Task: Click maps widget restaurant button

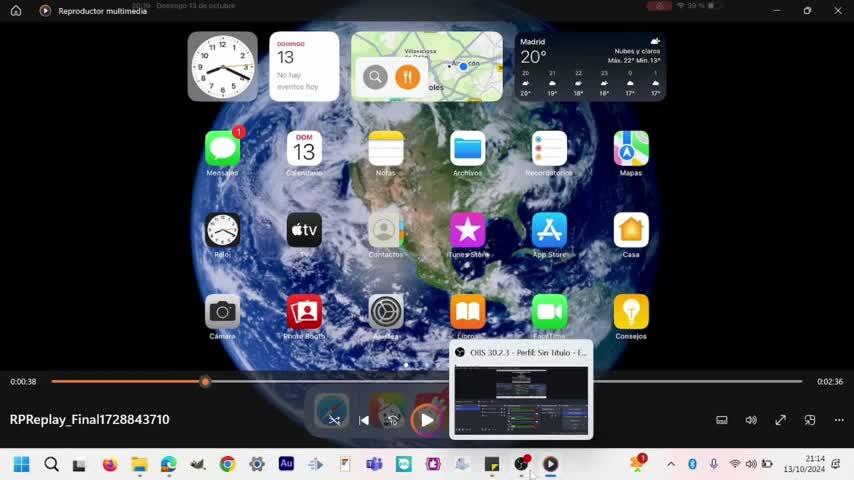Action: point(407,77)
